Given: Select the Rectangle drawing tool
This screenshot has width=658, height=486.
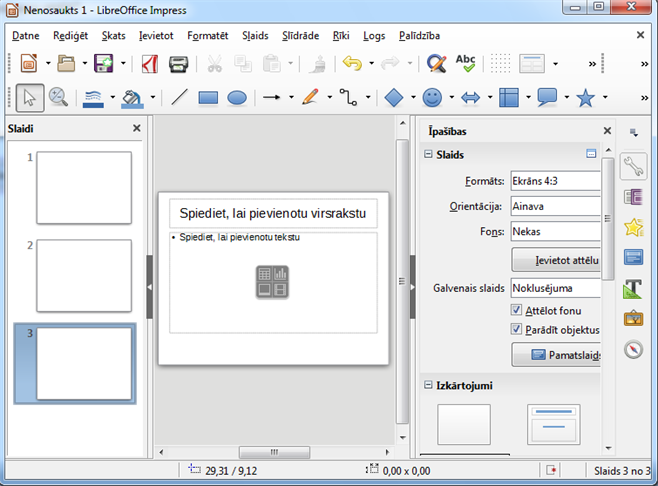Looking at the screenshot, I should 208,98.
